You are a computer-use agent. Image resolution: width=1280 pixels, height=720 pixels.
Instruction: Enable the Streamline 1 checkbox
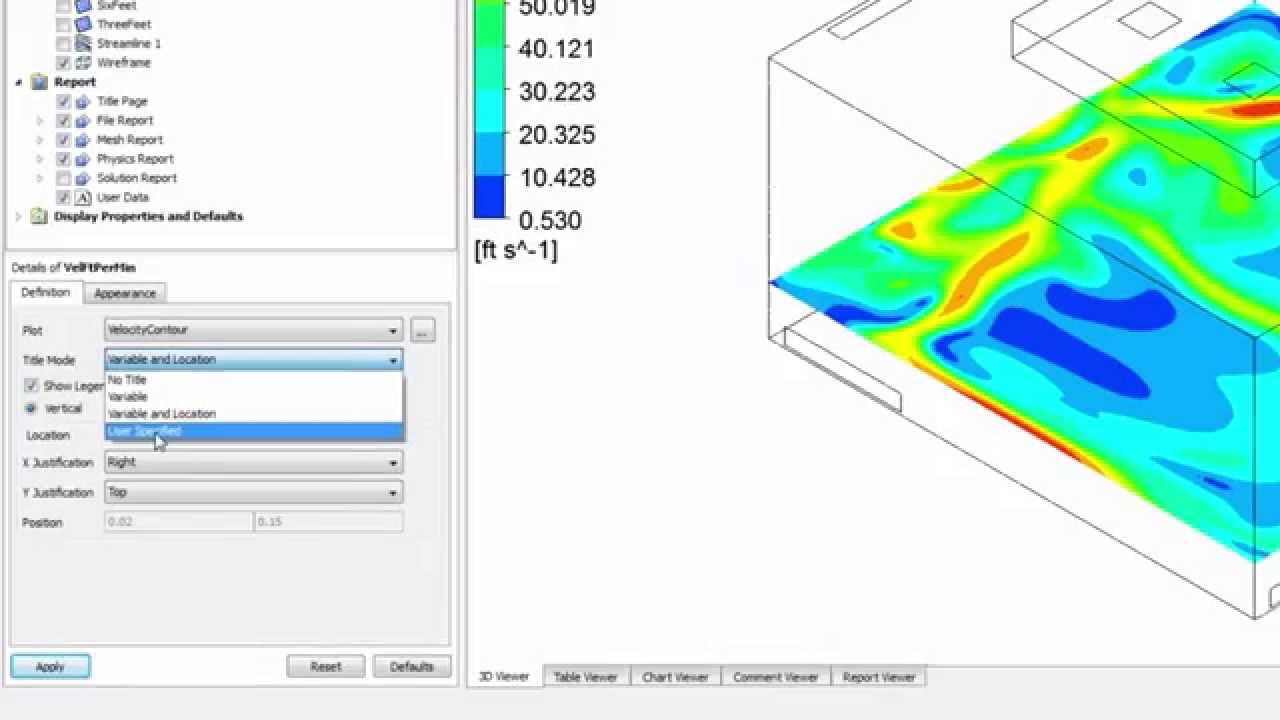pos(64,43)
